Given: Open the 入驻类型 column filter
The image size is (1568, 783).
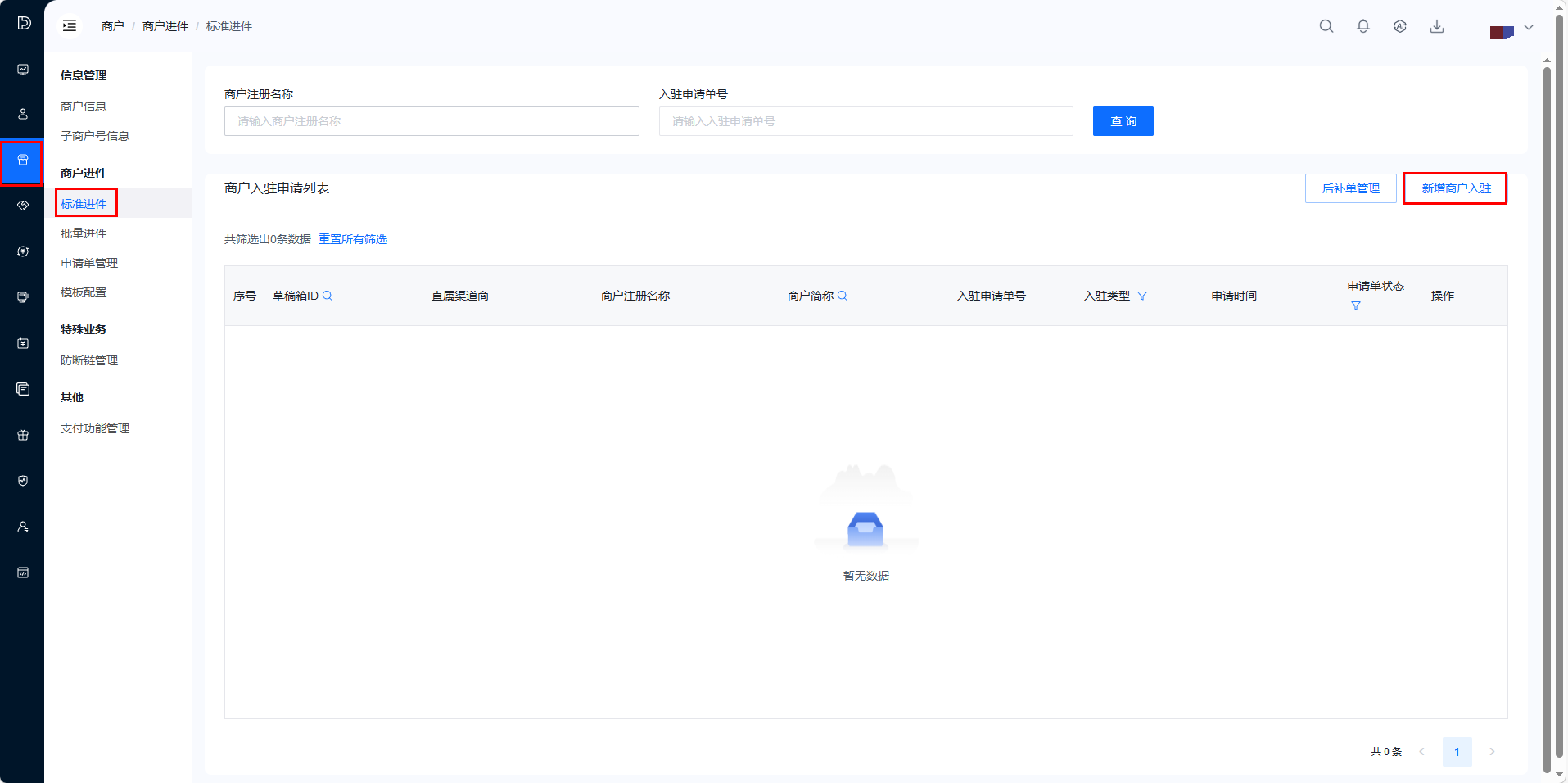Looking at the screenshot, I should click(x=1142, y=296).
